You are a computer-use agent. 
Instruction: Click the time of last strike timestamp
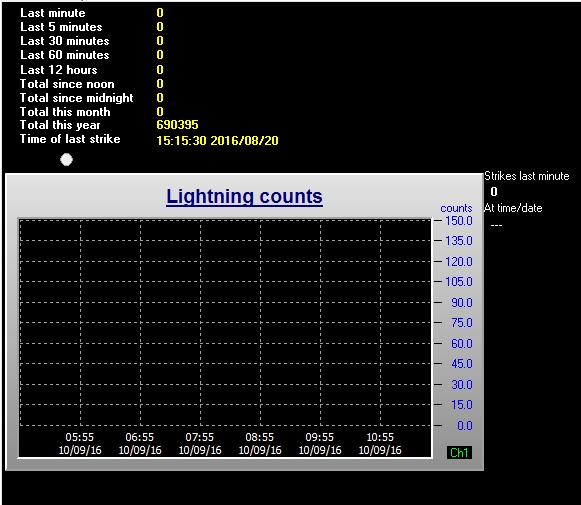coord(217,140)
